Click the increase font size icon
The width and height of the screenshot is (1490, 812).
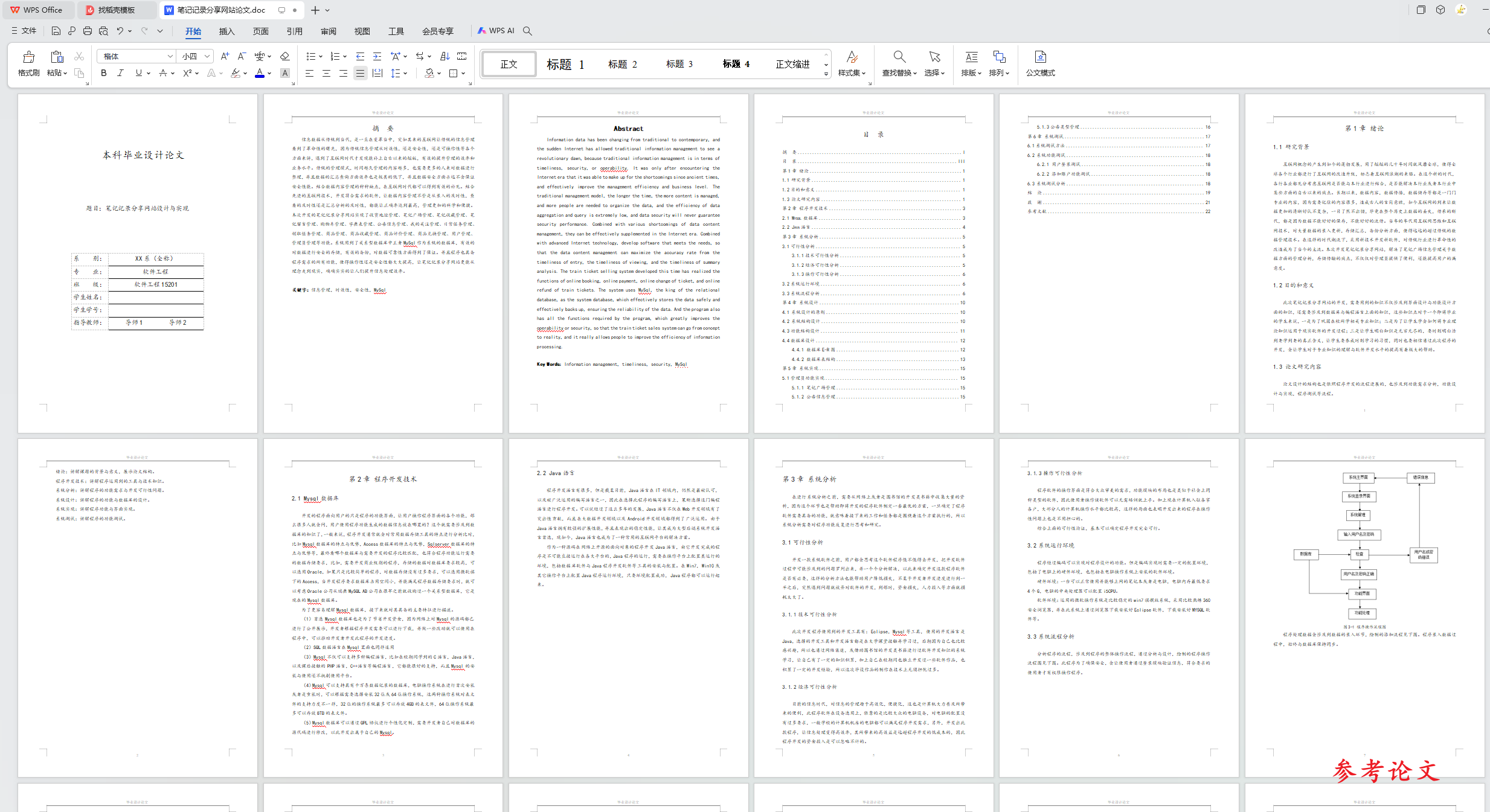(225, 56)
